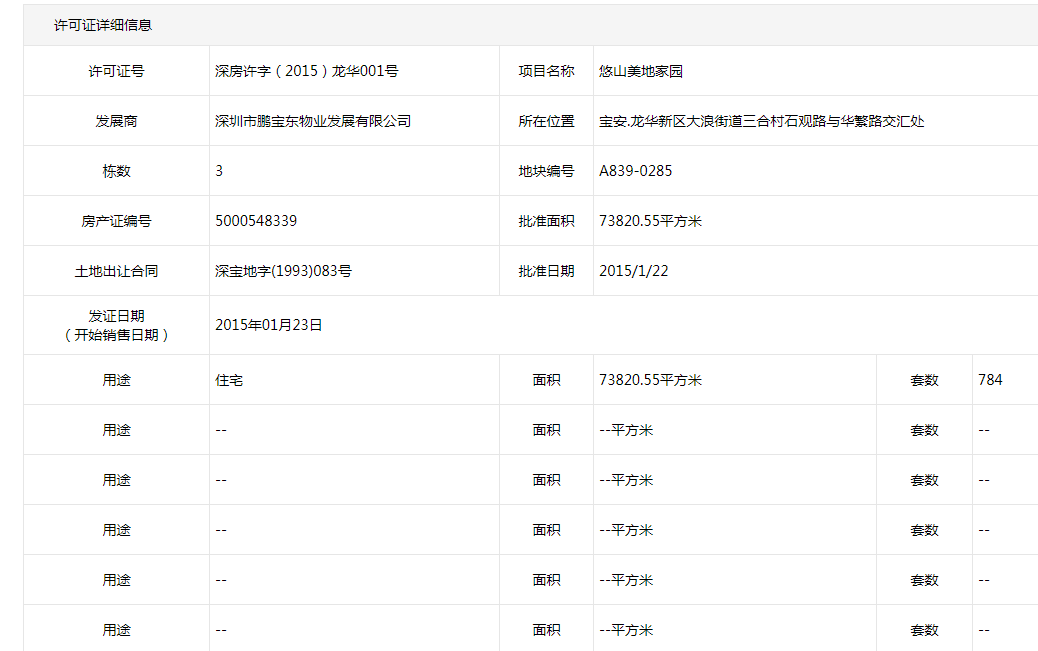Image resolution: width=1038 pixels, height=651 pixels.
Task: Select approved area 73820.55平方米 beside 批准面积
Action: [650, 221]
